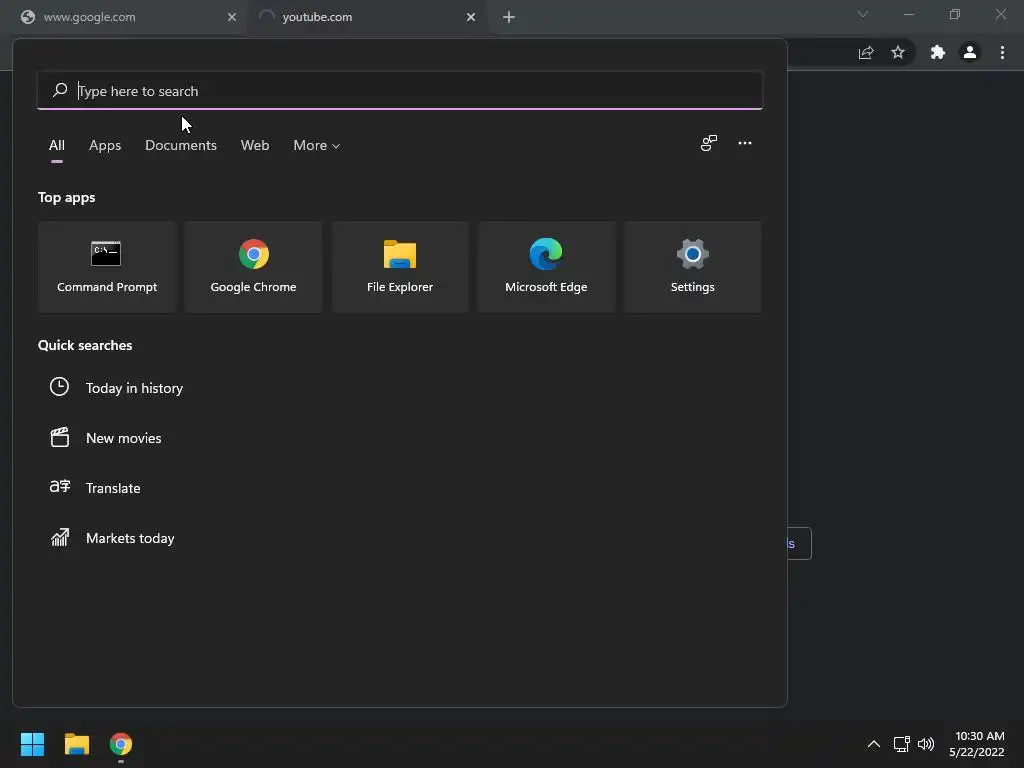Viewport: 1024px width, 768px height.
Task: Click the magnifier icon in search box
Action: pyautogui.click(x=60, y=90)
